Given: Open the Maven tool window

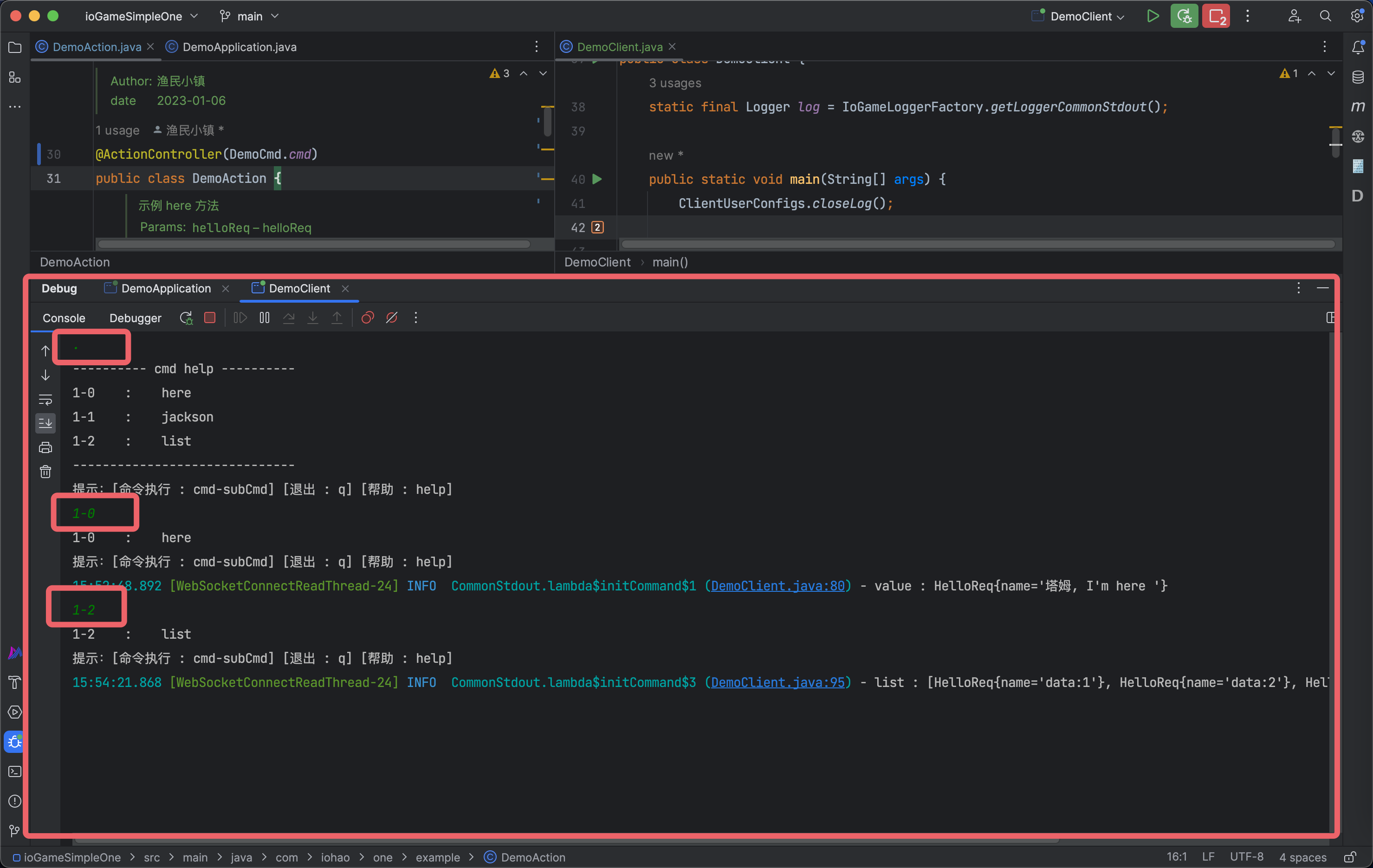Looking at the screenshot, I should [x=1358, y=107].
